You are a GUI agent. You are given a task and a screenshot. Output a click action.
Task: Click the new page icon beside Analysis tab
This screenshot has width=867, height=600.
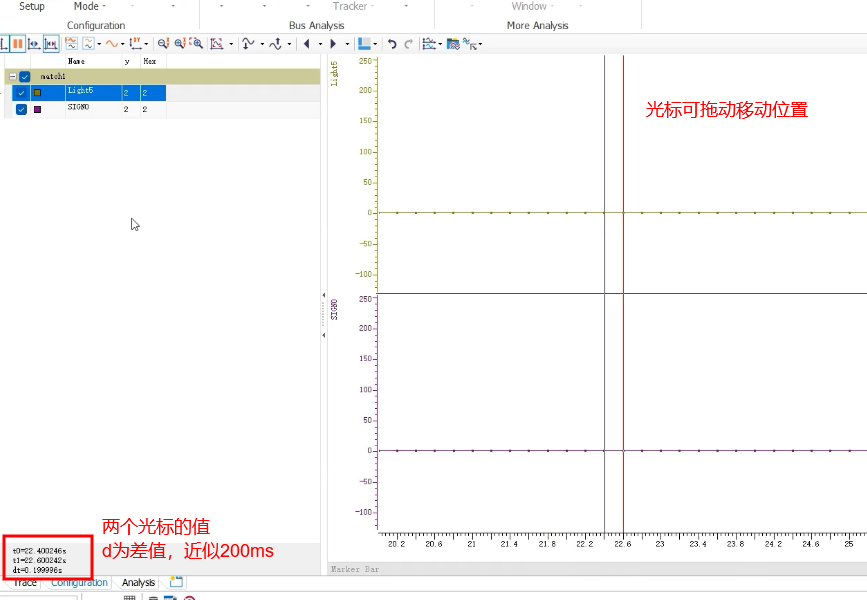[176, 582]
